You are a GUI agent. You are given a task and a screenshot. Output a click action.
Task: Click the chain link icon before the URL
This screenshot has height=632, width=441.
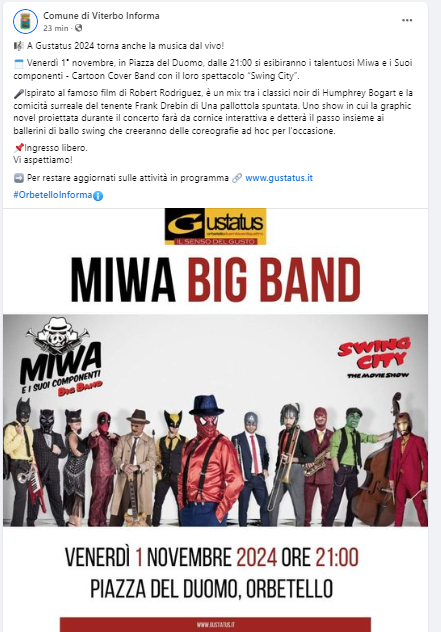pyautogui.click(x=237, y=178)
